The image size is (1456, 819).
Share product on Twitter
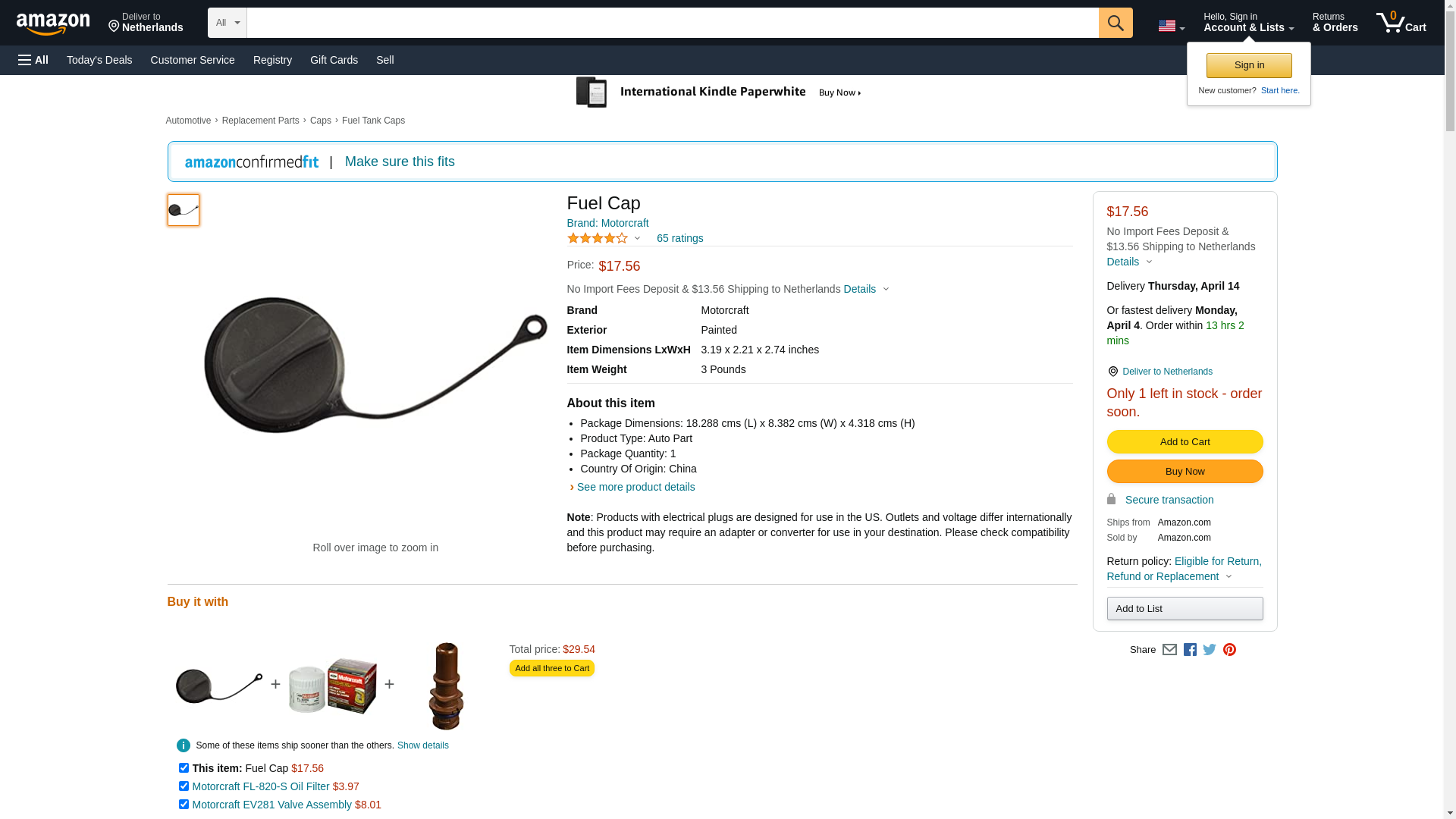click(x=1210, y=650)
